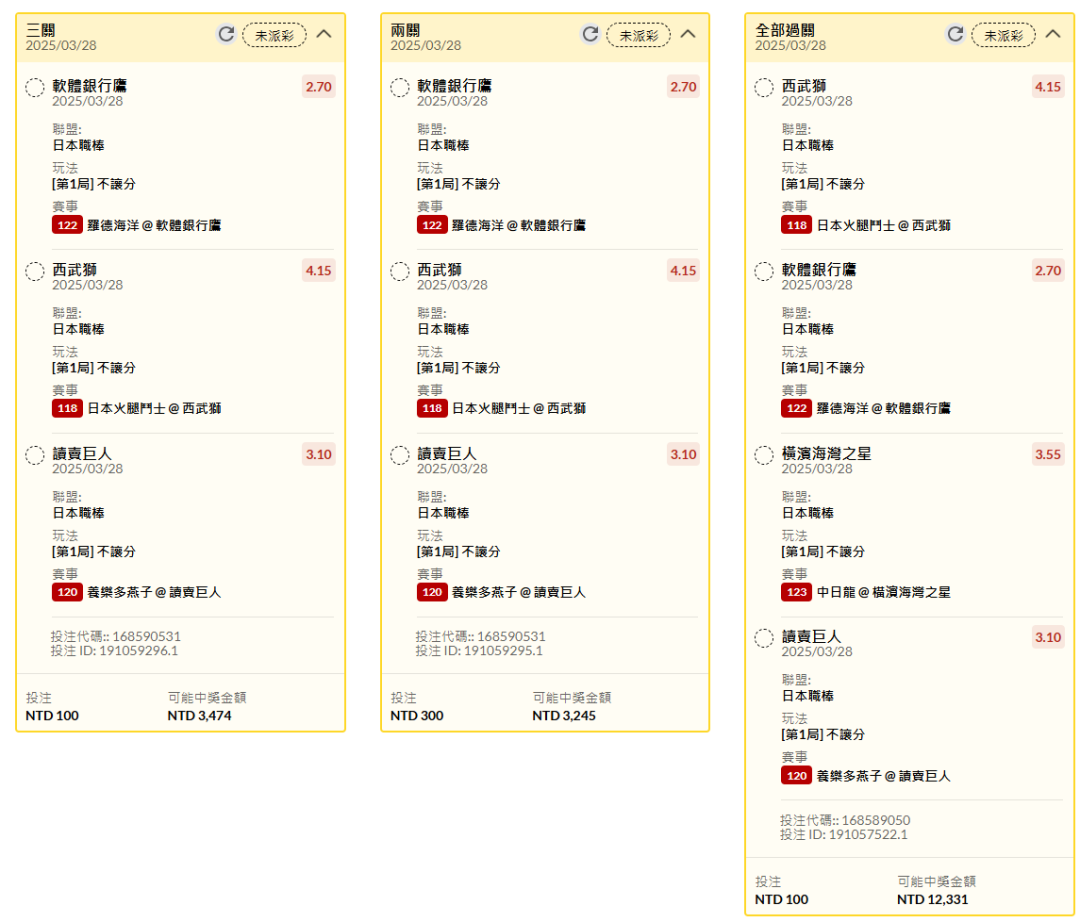
Task: Click odds 3.10 in 兩關 card
Action: pos(683,454)
